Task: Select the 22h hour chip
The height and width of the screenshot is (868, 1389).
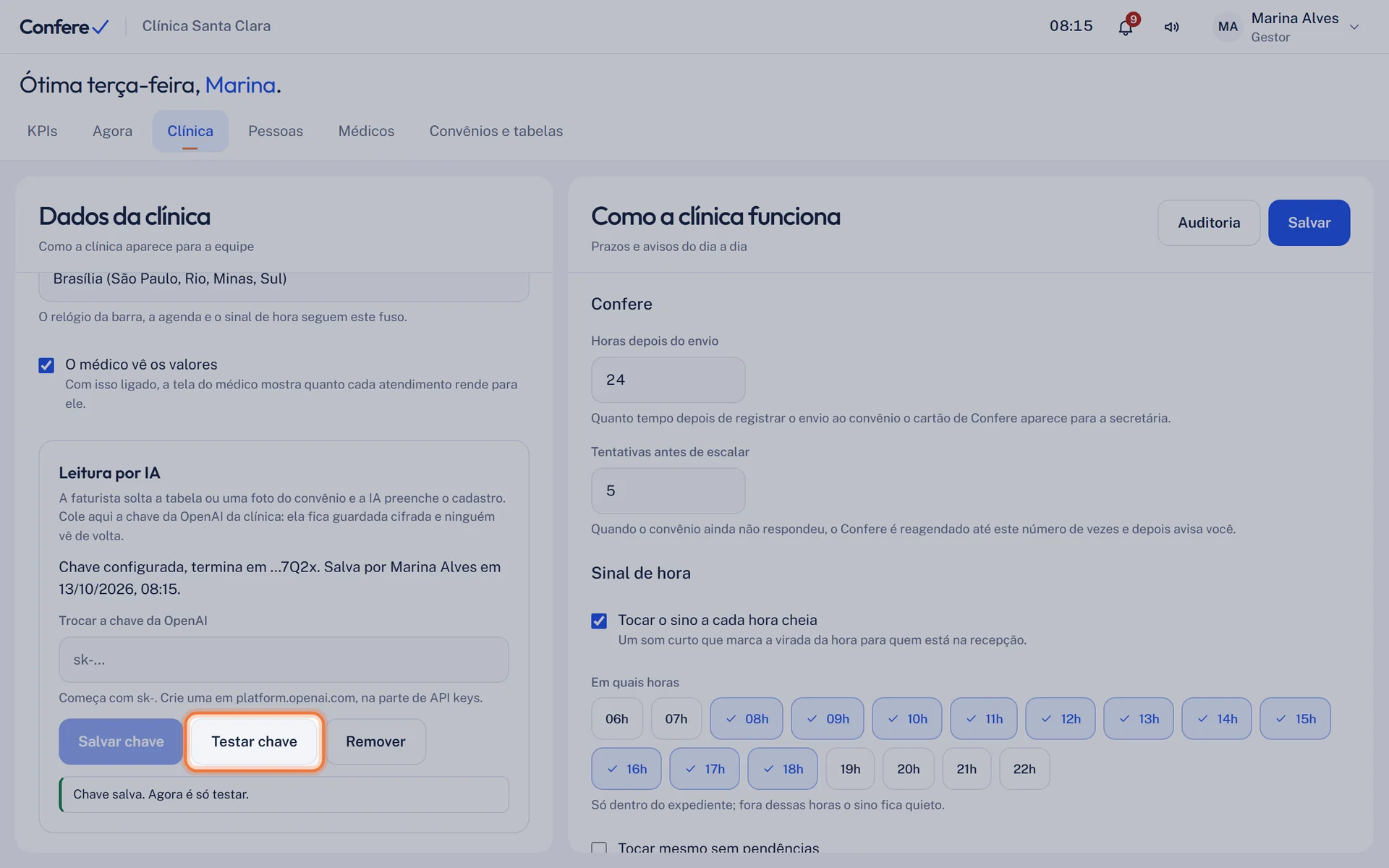Action: tap(1024, 768)
